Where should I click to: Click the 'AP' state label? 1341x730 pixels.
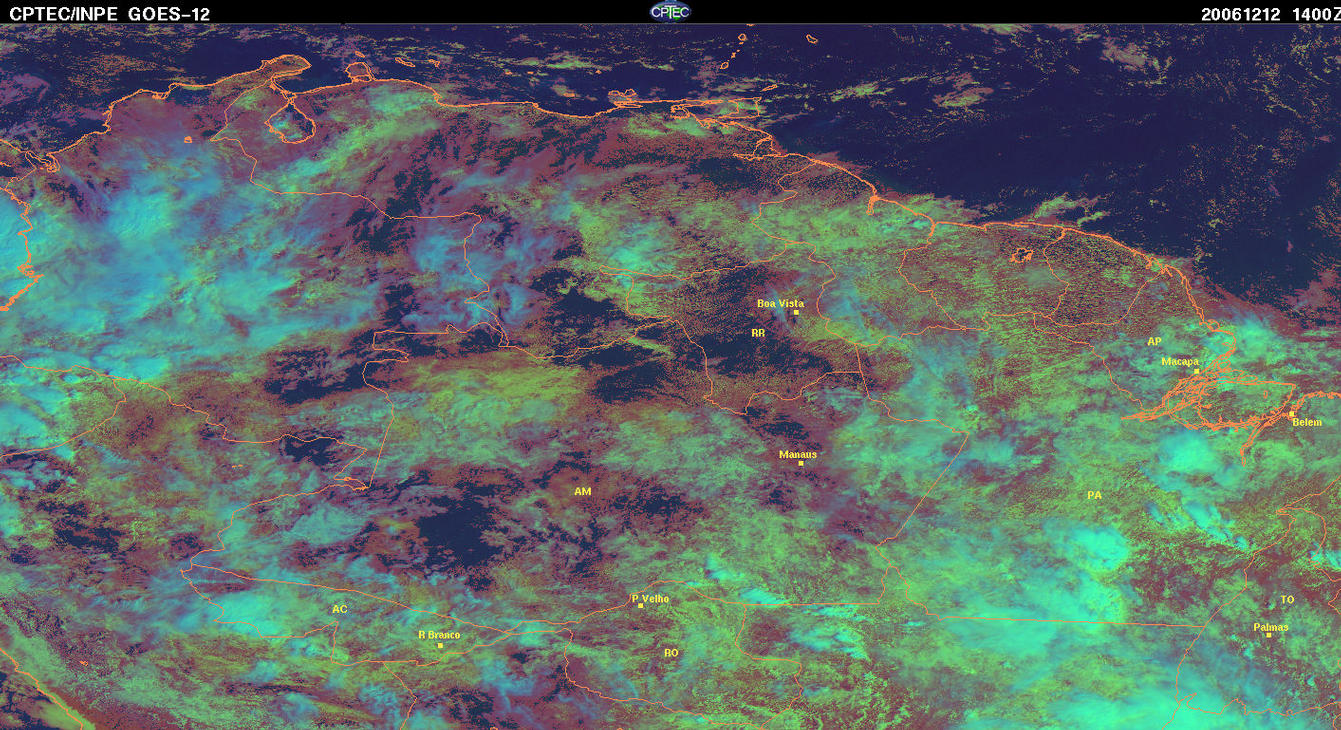(1154, 342)
